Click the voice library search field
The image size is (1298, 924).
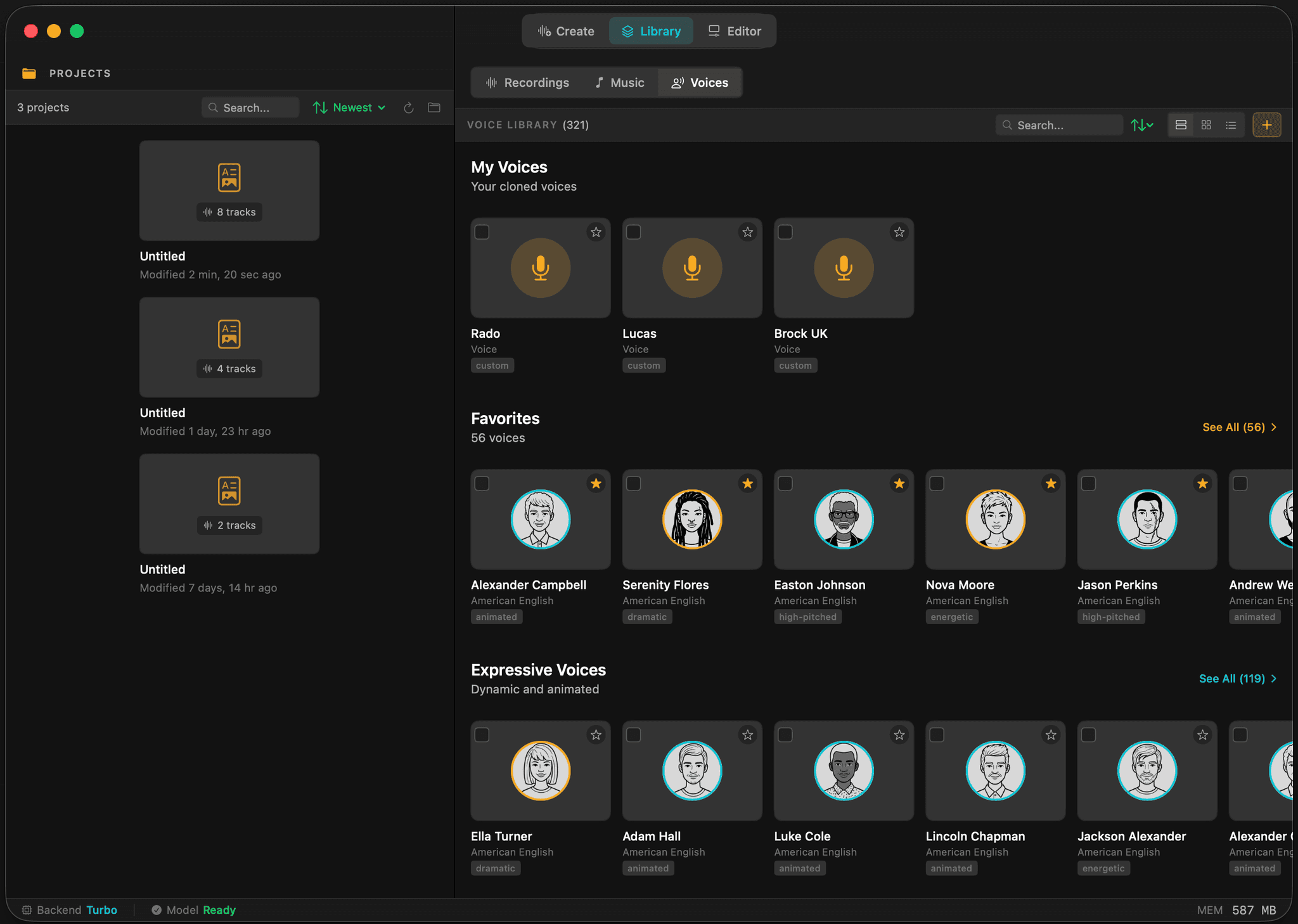tap(1058, 125)
